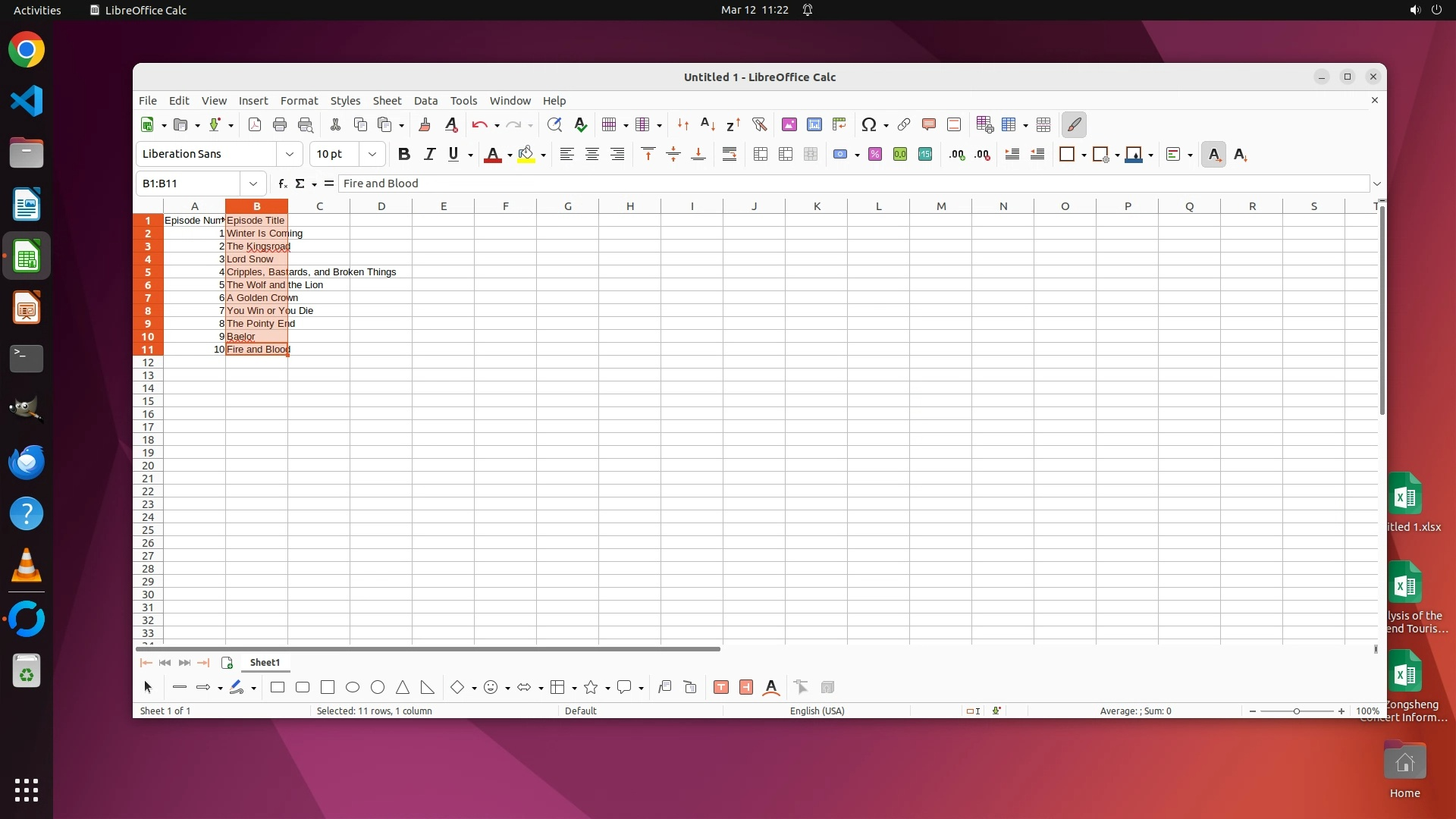1456x819 pixels.
Task: Click the Print icon in toolbar
Action: click(280, 125)
